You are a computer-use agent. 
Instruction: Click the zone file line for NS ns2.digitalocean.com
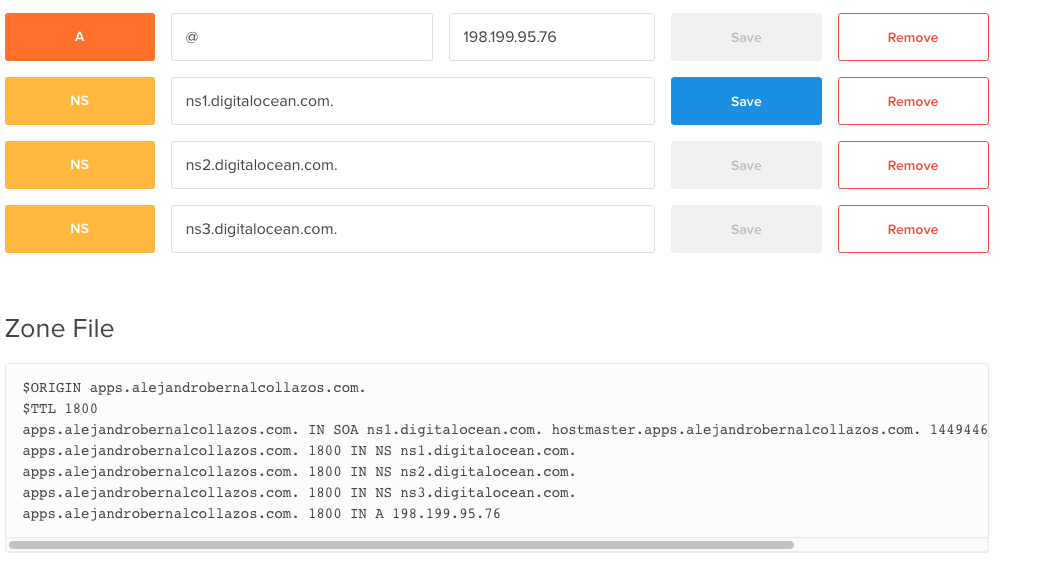click(x=299, y=471)
